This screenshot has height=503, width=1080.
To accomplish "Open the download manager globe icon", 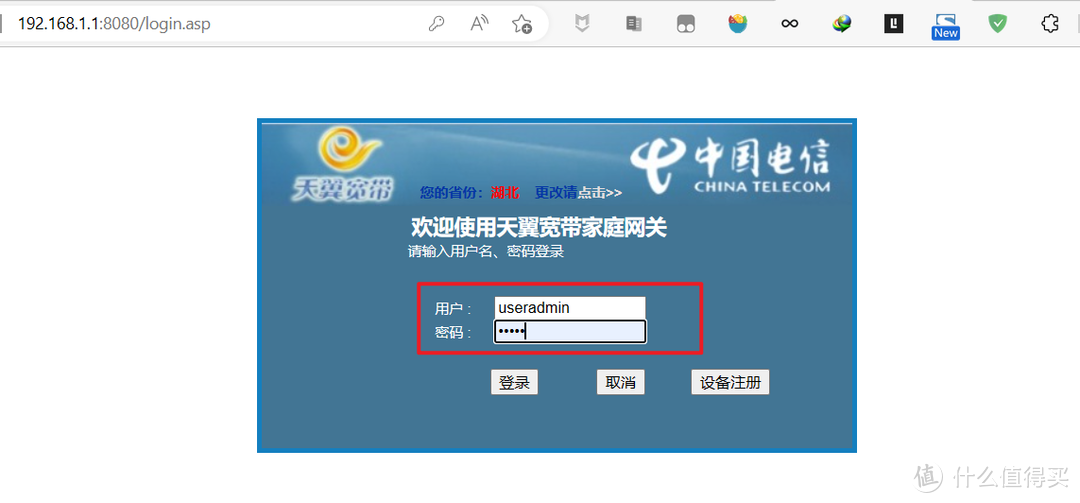I will click(x=842, y=24).
